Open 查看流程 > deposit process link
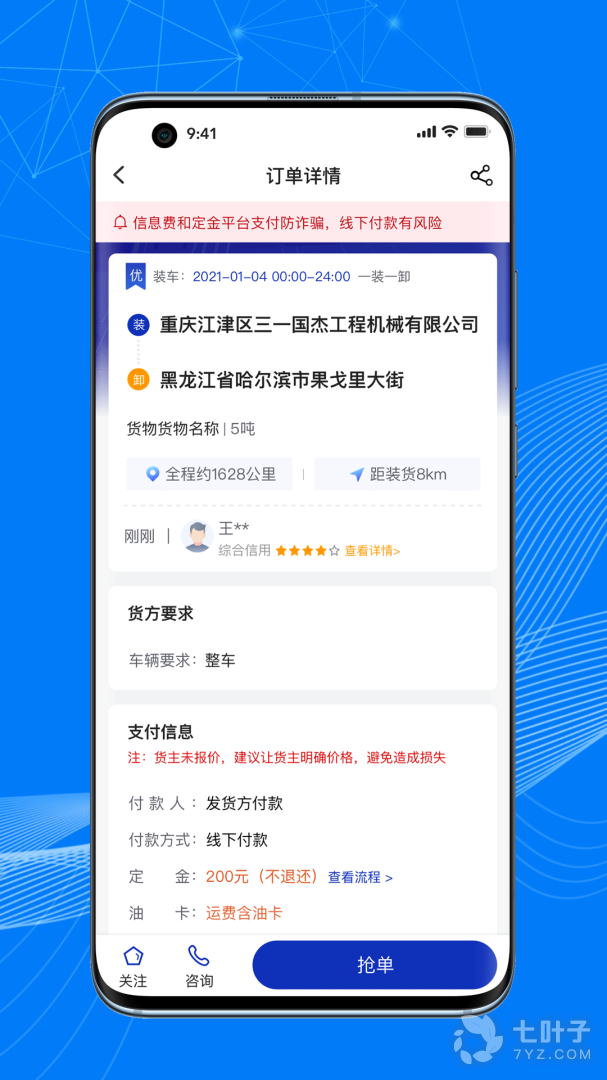The image size is (607, 1080). coord(360,878)
